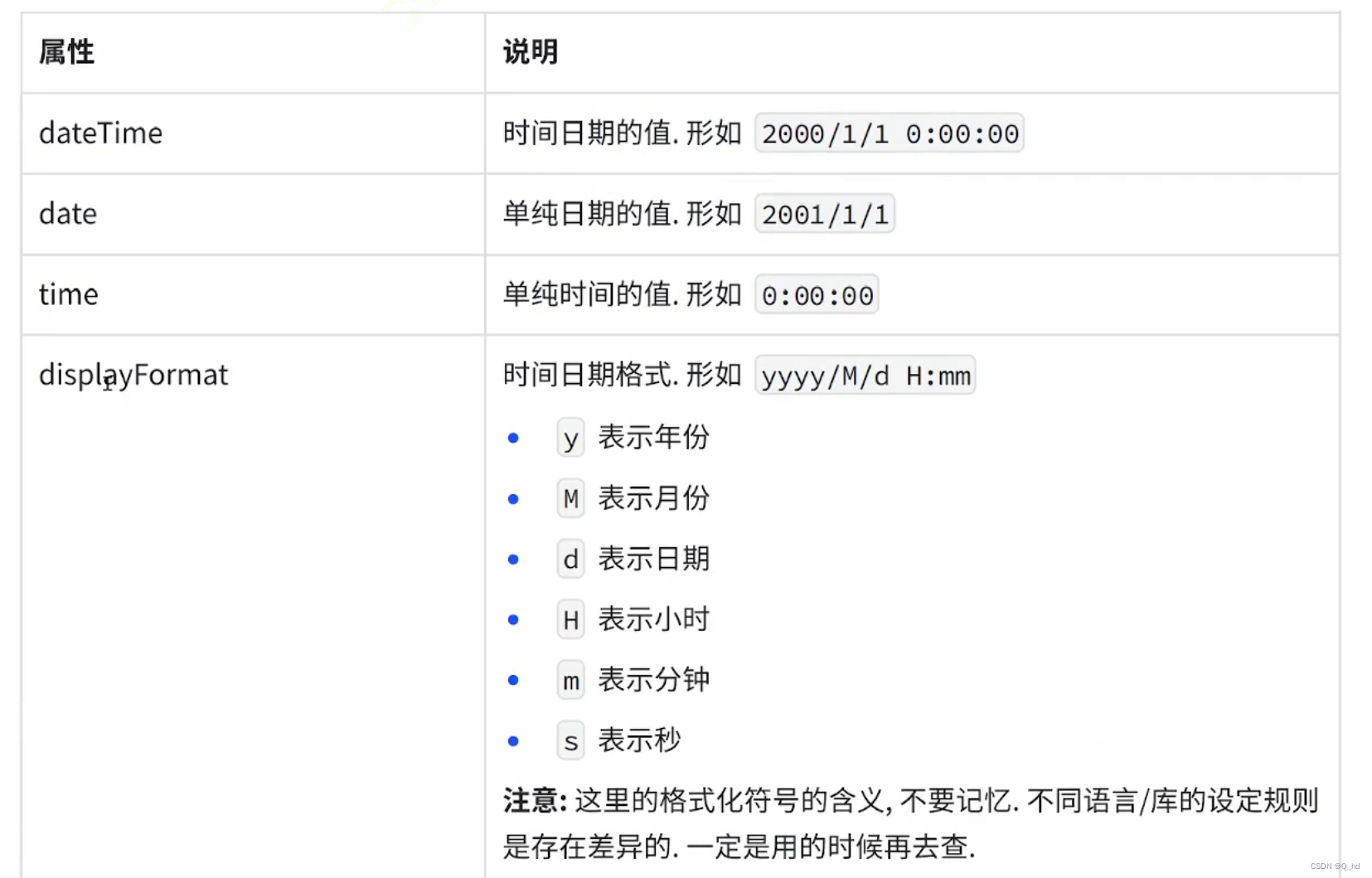Select the 0:00:00 time example
This screenshot has width=1372, height=878.
point(817,293)
